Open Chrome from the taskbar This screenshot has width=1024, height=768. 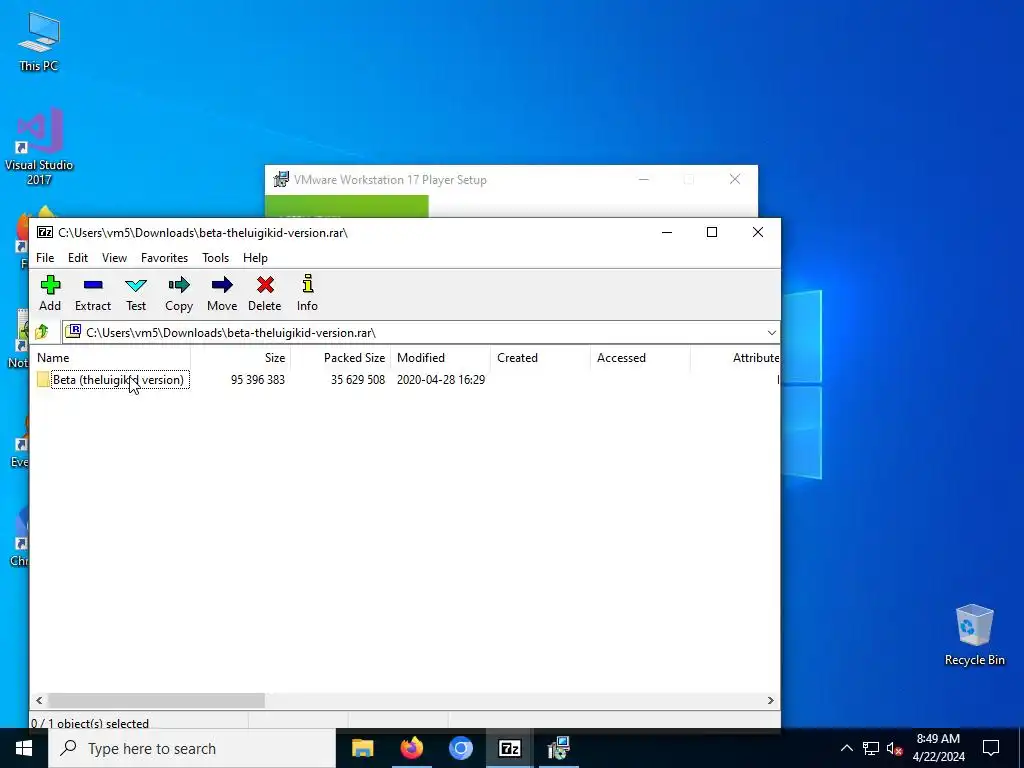(x=460, y=748)
